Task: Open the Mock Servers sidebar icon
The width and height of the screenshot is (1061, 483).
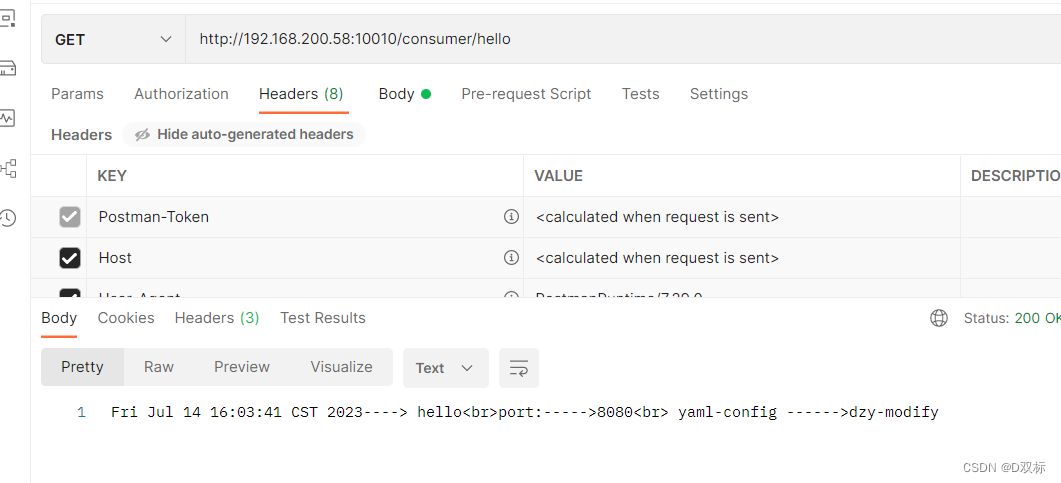Action: pos(7,68)
